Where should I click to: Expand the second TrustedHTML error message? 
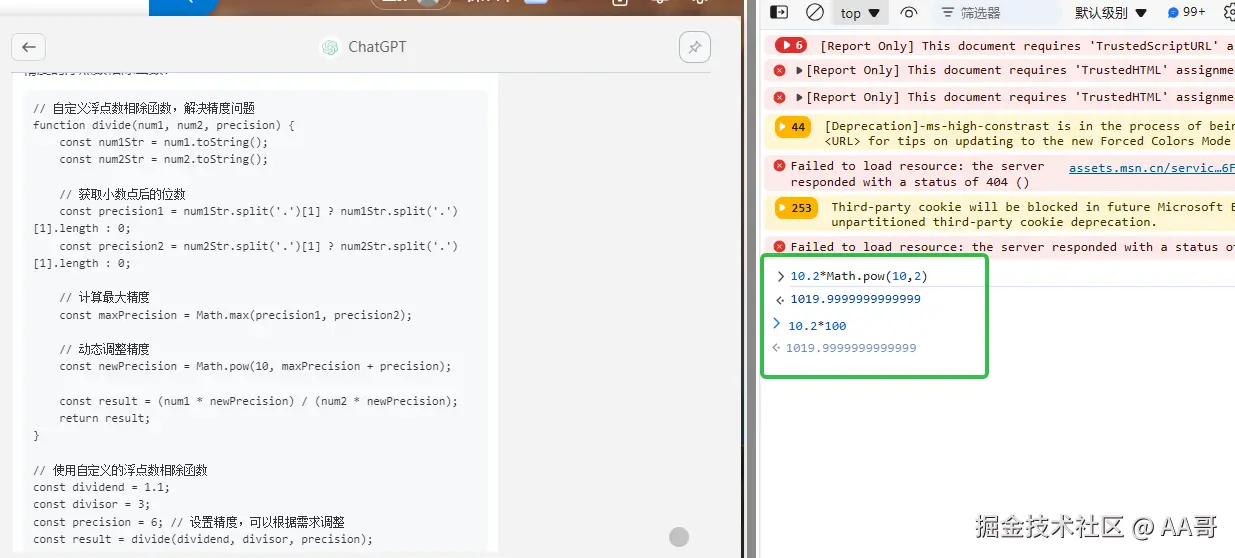(x=799, y=98)
